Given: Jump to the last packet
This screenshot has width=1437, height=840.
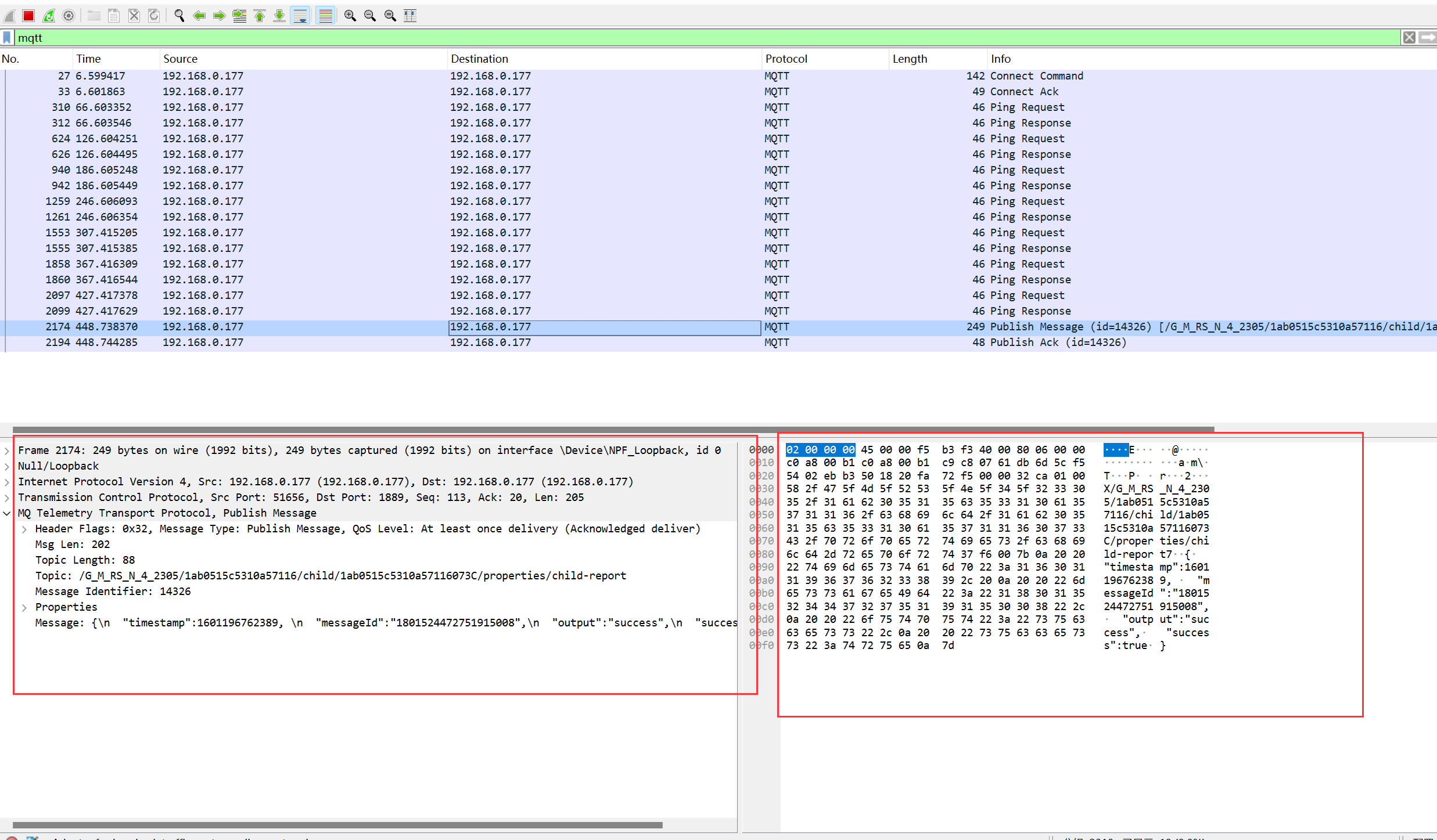Looking at the screenshot, I should pos(279,16).
